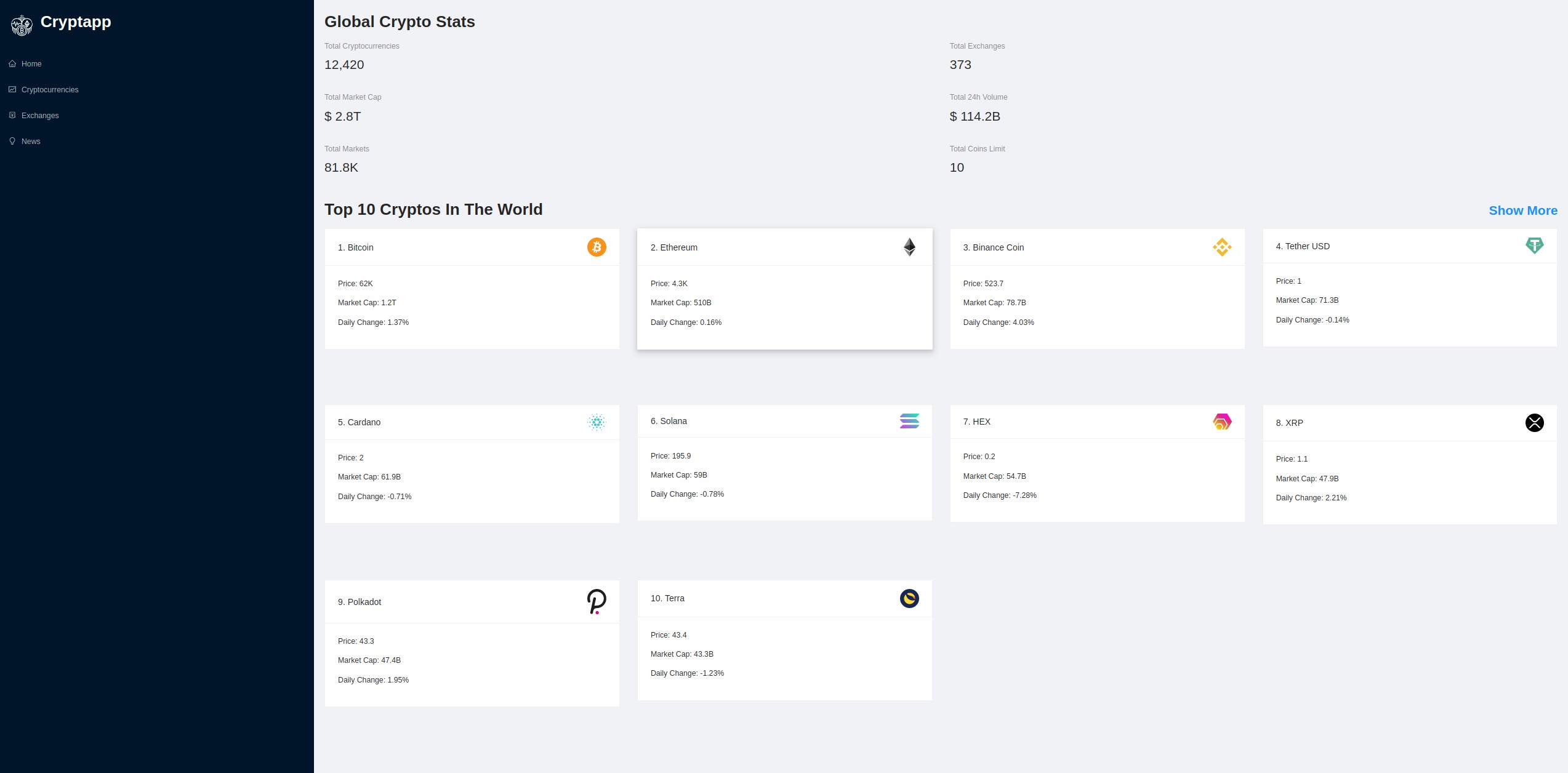This screenshot has height=773, width=1568.
Task: Click the News bulb icon in sidebar
Action: (12, 141)
